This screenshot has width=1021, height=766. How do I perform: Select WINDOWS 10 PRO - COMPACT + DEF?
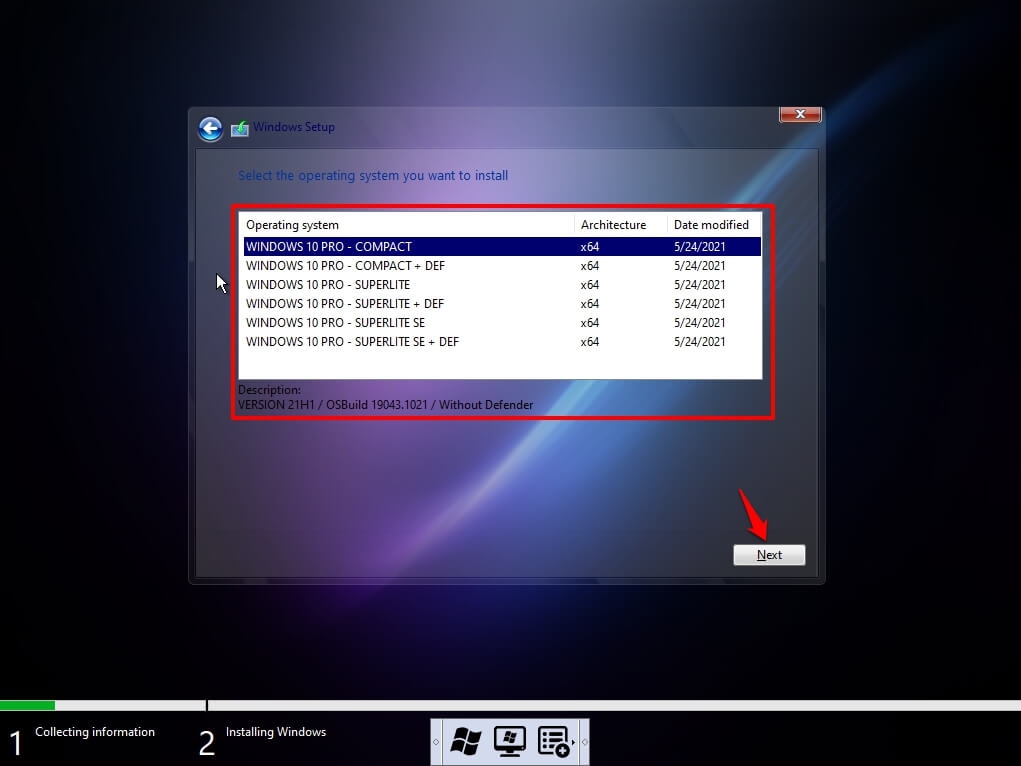[x=345, y=266]
